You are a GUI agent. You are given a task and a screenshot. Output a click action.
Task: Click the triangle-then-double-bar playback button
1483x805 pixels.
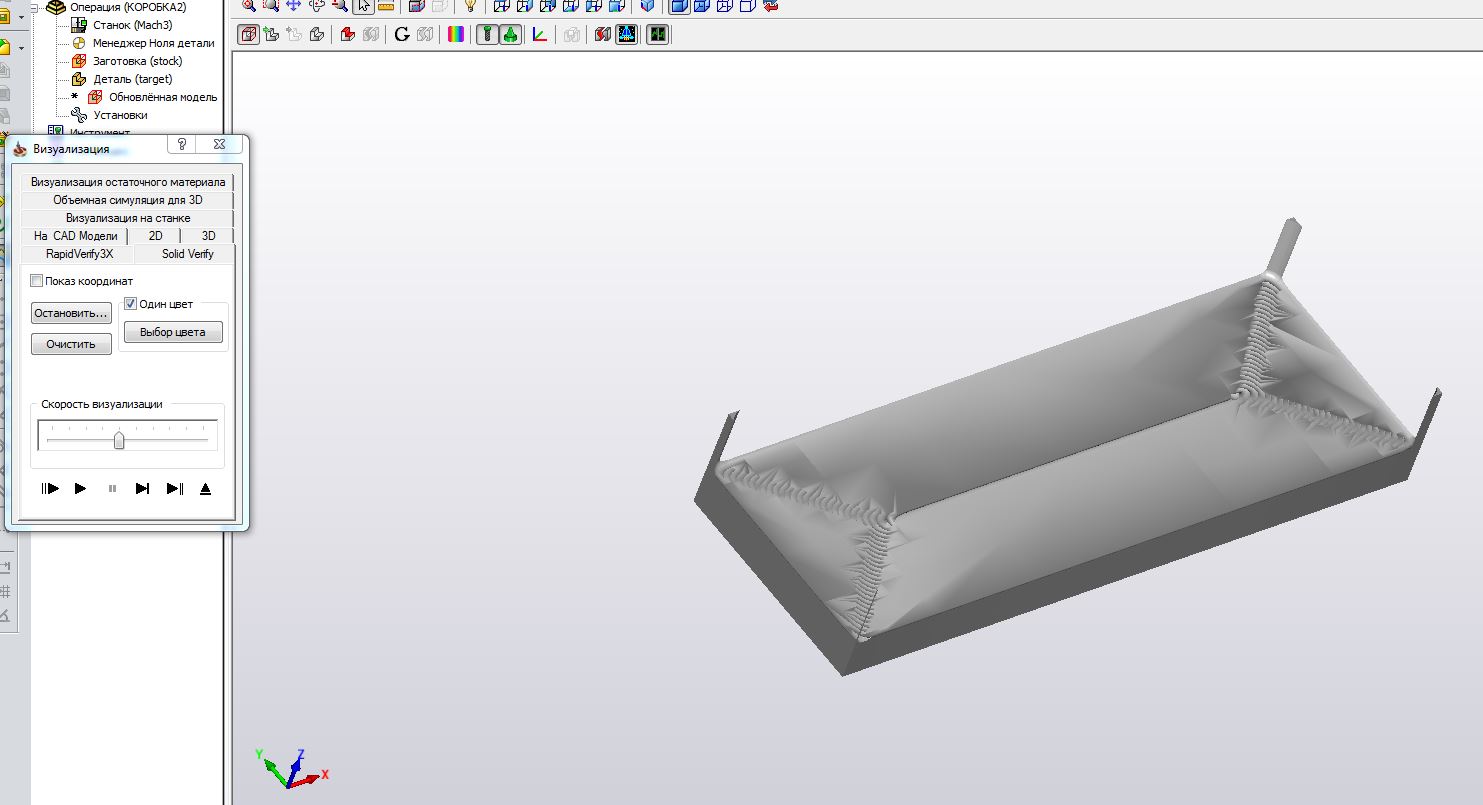175,489
